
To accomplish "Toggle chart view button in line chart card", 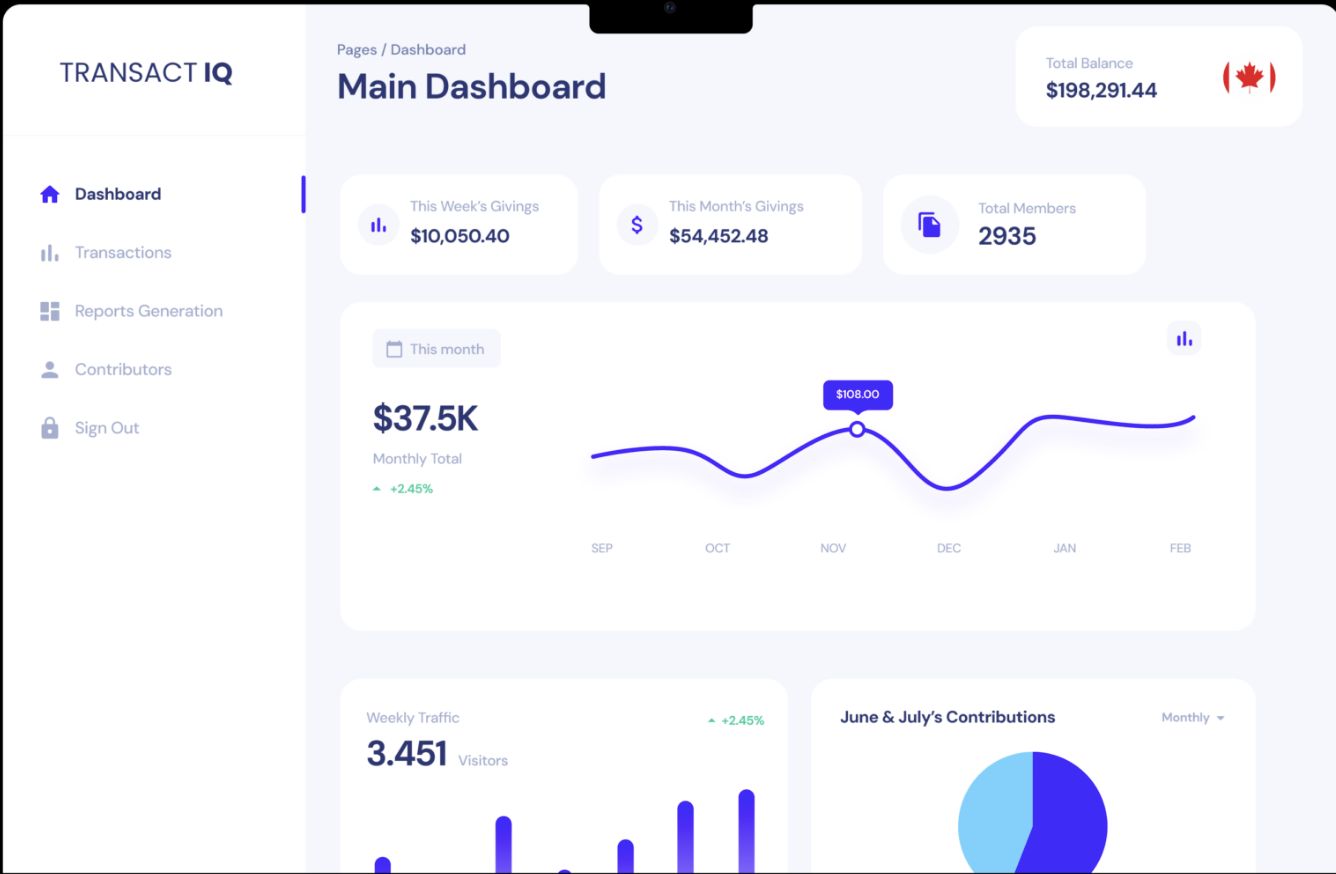I will click(x=1184, y=338).
